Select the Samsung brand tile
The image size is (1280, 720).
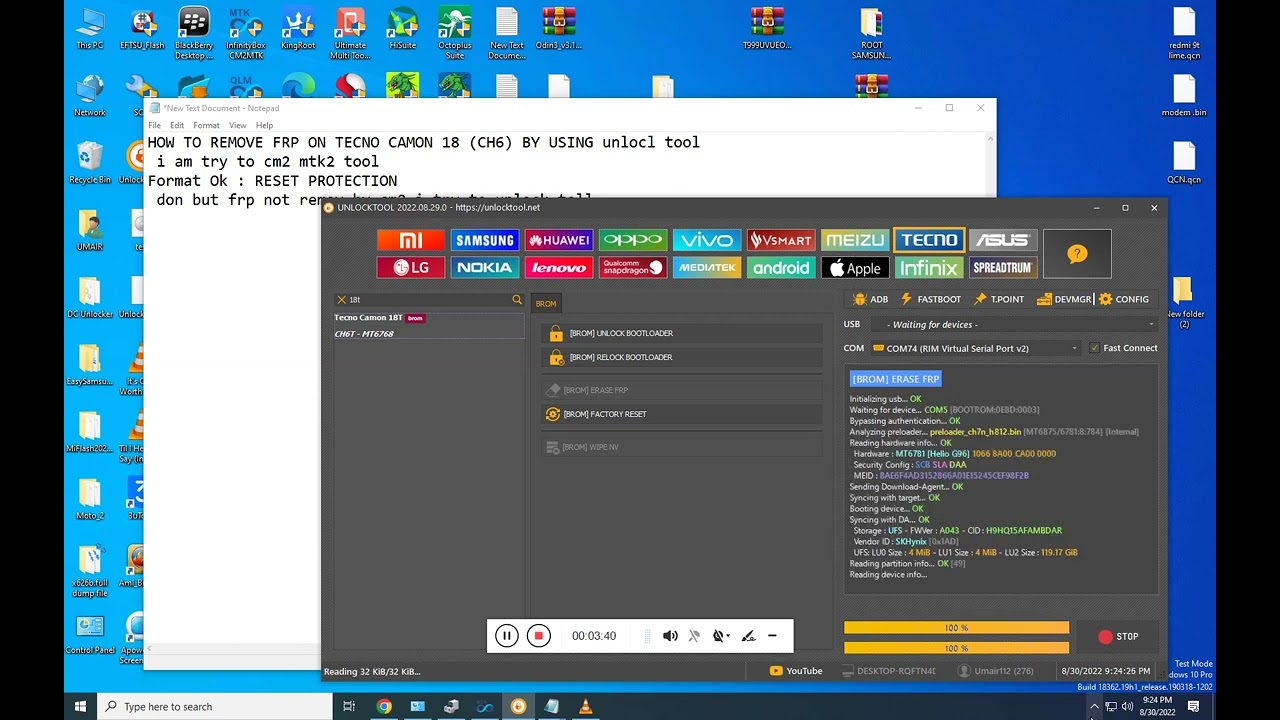[484, 240]
